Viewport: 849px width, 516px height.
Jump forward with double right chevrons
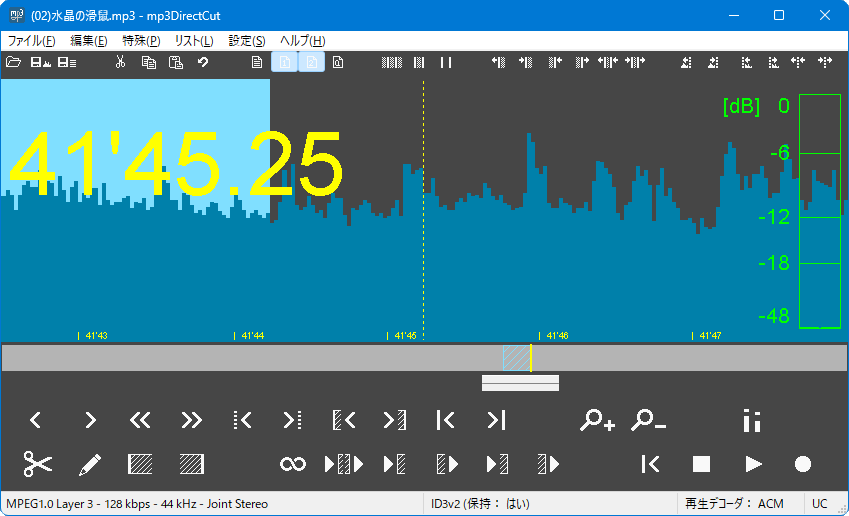click(x=191, y=420)
